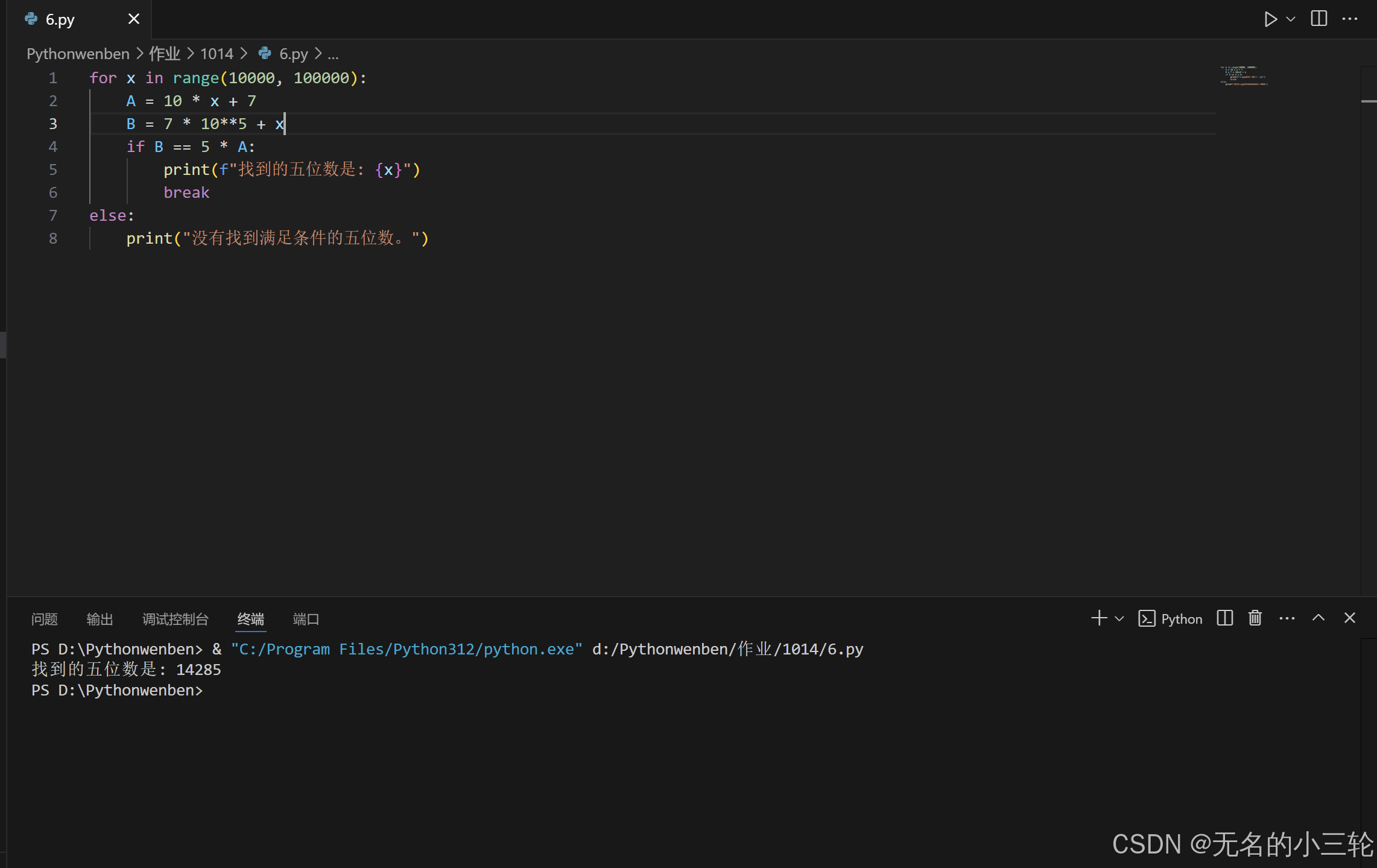Switch to the 输出 panel tab
Screen dimensions: 1377x868
coord(100,619)
